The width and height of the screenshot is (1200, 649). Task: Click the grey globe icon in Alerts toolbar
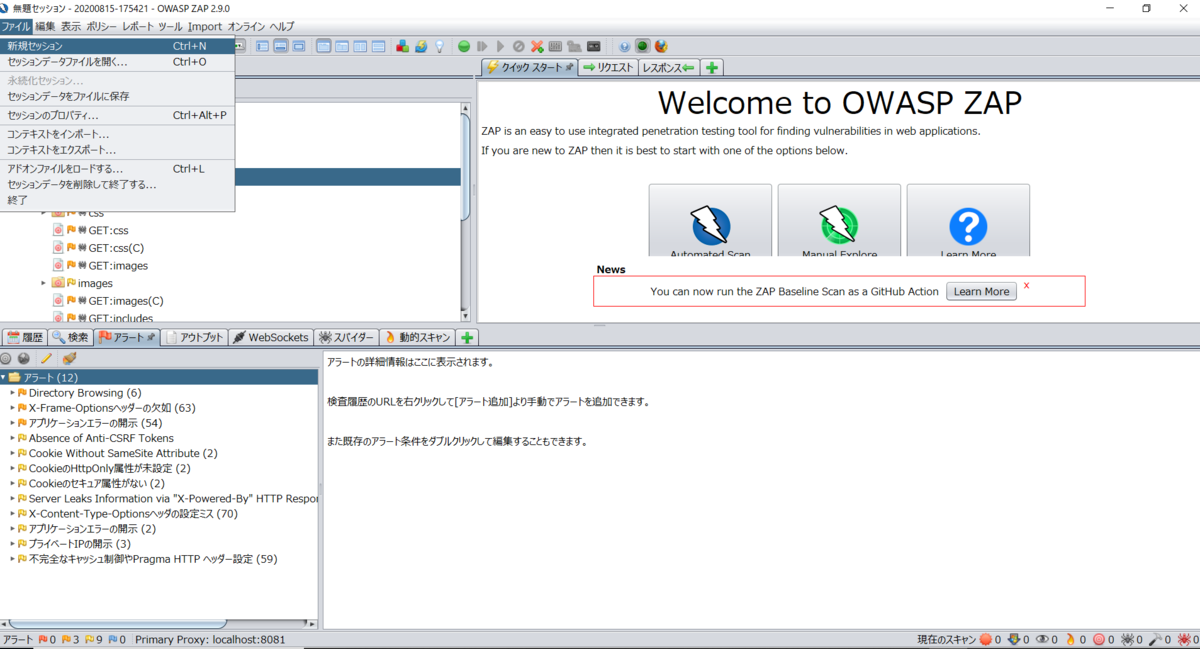[24, 357]
